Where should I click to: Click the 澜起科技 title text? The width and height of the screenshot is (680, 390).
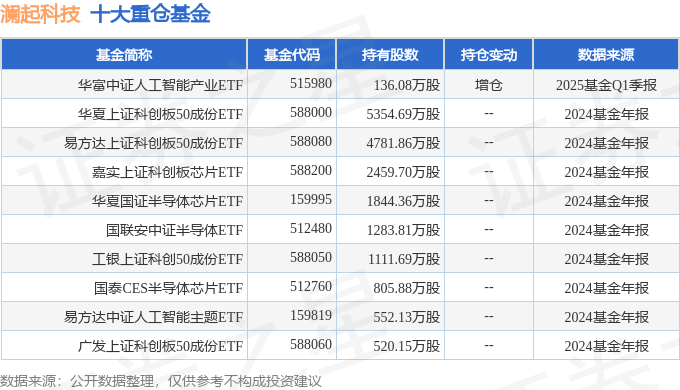coord(40,14)
